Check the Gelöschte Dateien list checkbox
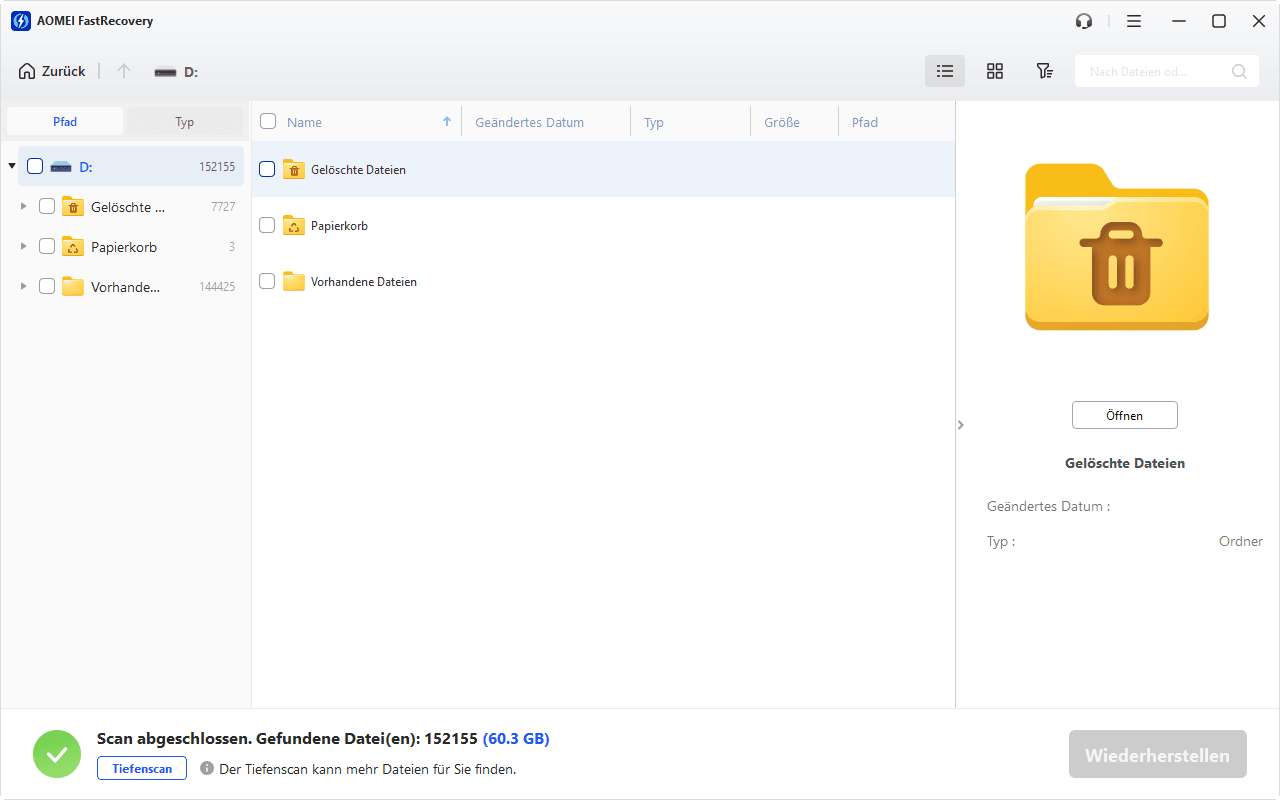 pyautogui.click(x=267, y=170)
